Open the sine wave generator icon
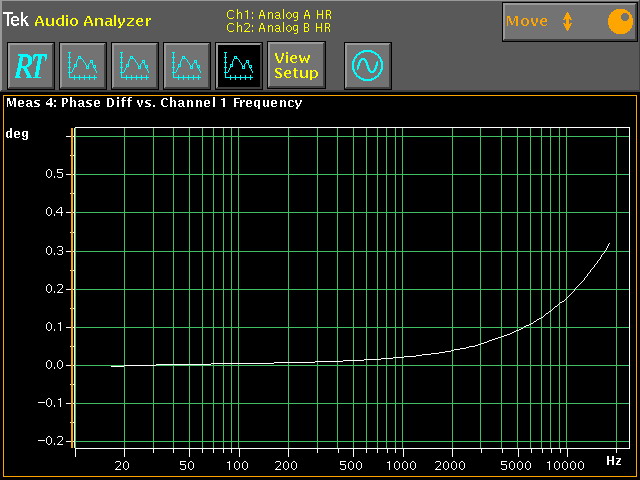Screen dimensions: 640x480 point(367,66)
